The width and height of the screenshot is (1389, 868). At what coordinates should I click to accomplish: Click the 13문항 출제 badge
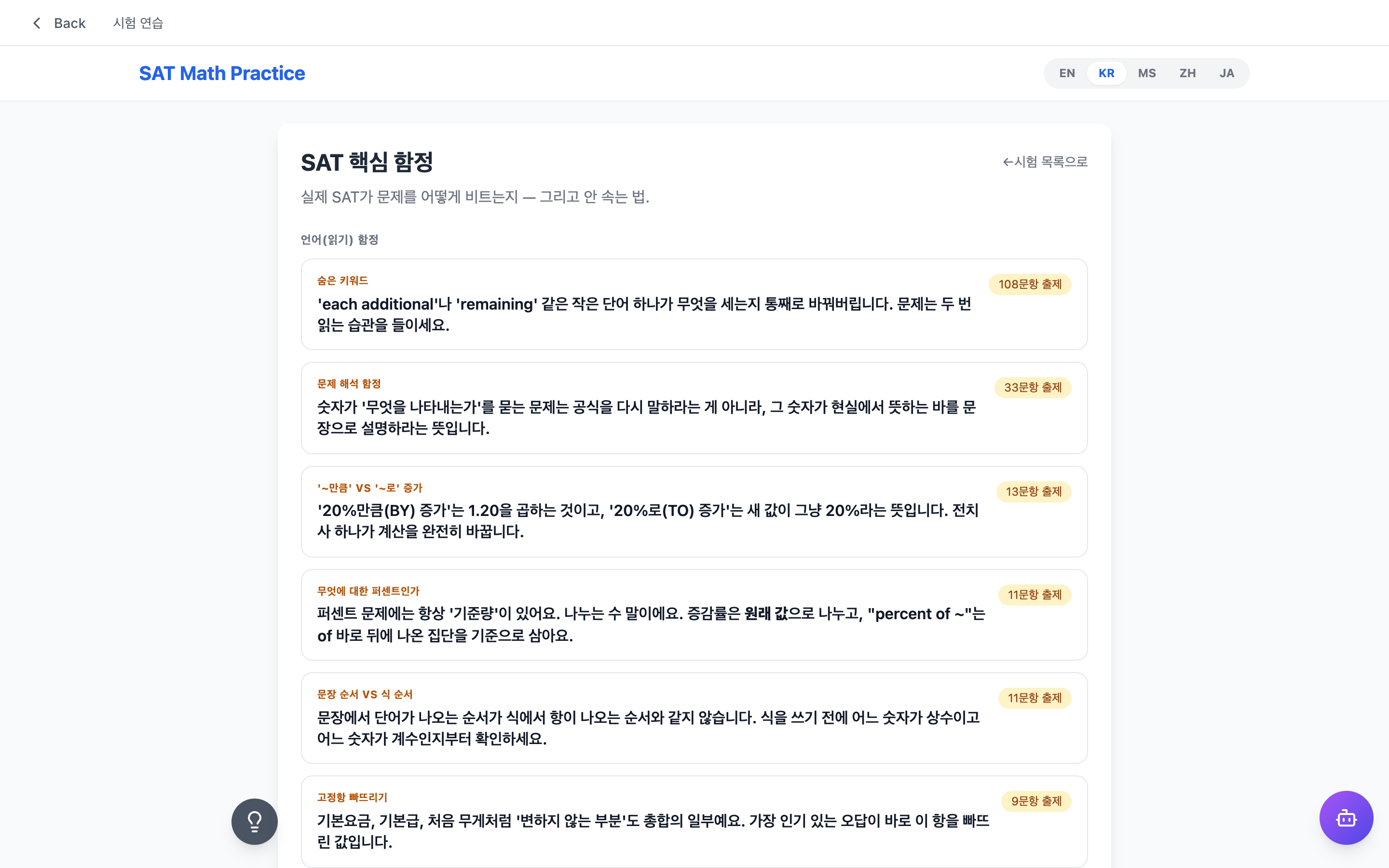(x=1034, y=491)
